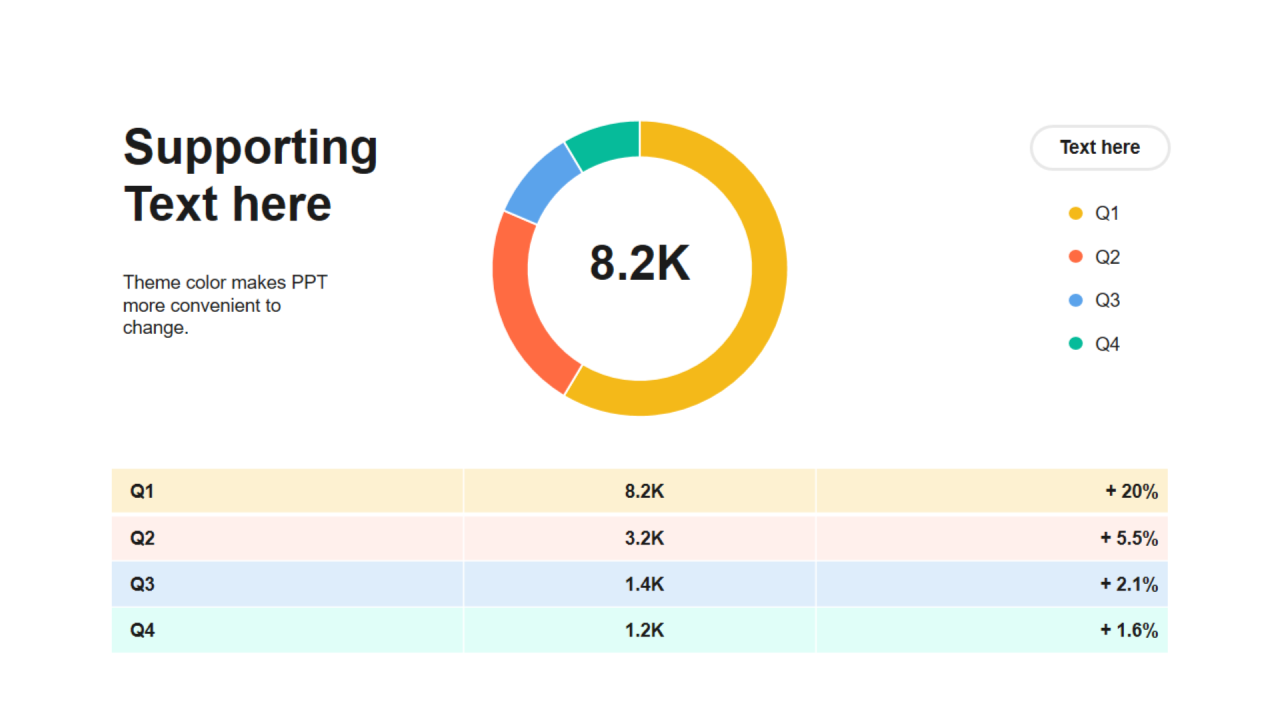Click the 'Text here' pill button

tap(1100, 148)
